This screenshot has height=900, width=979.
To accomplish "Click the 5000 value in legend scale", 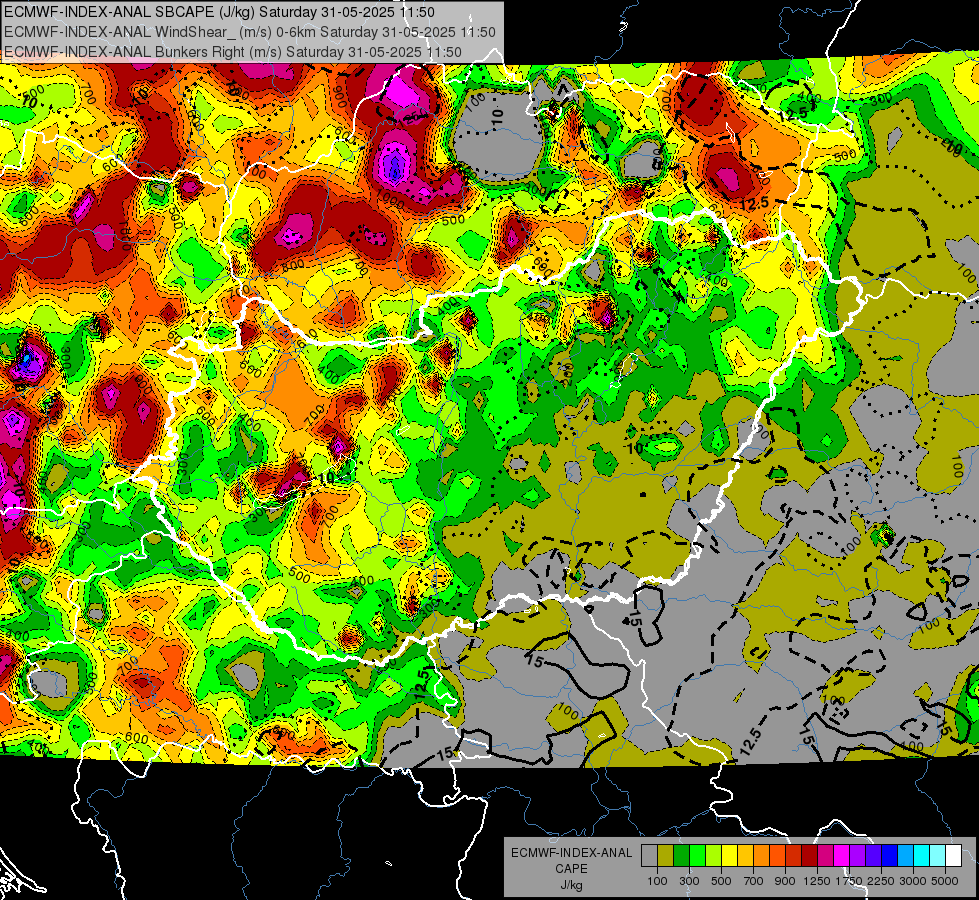I will [x=945, y=881].
